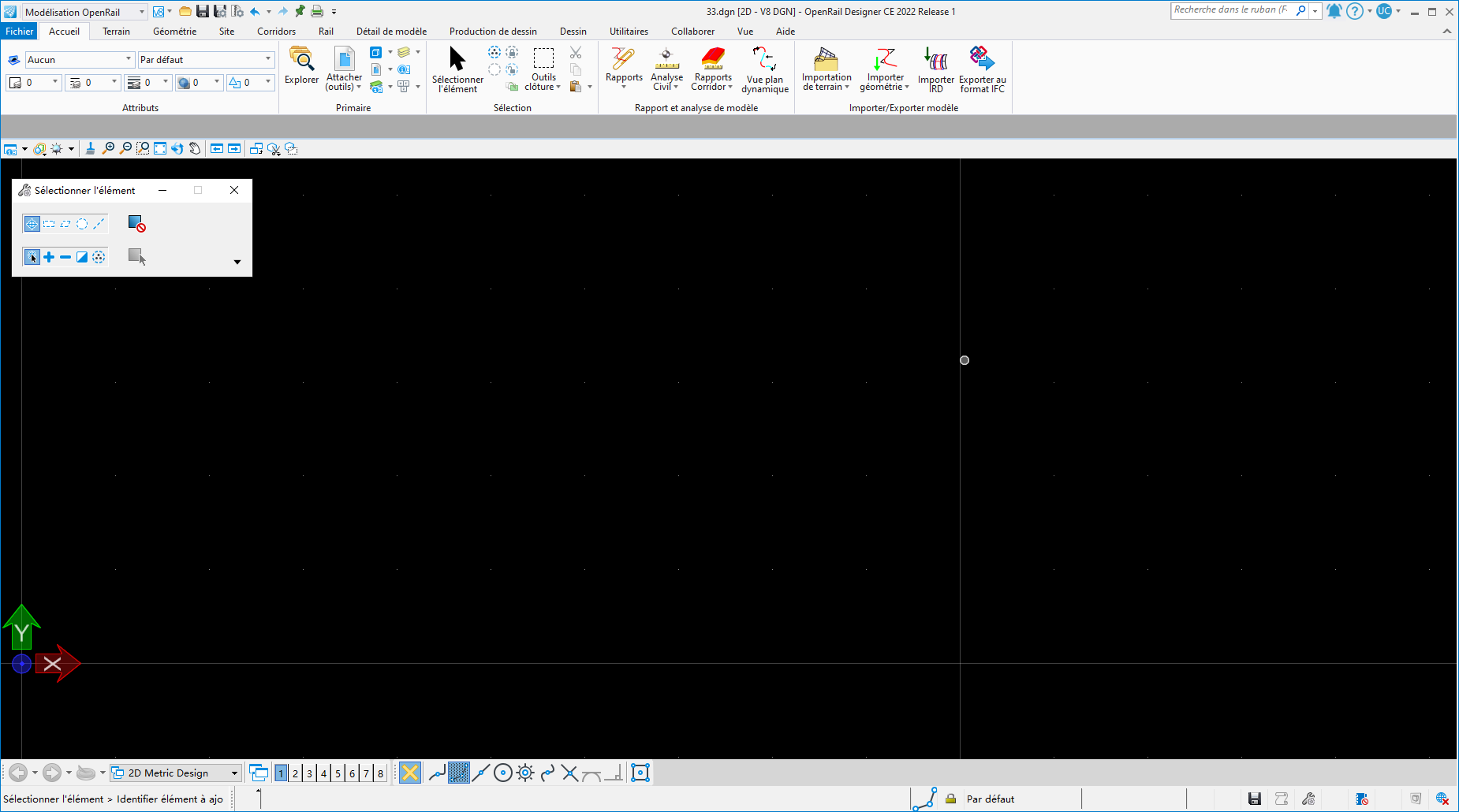The image size is (1459, 812).
Task: Click the lock icon in the status bar
Action: 951,799
